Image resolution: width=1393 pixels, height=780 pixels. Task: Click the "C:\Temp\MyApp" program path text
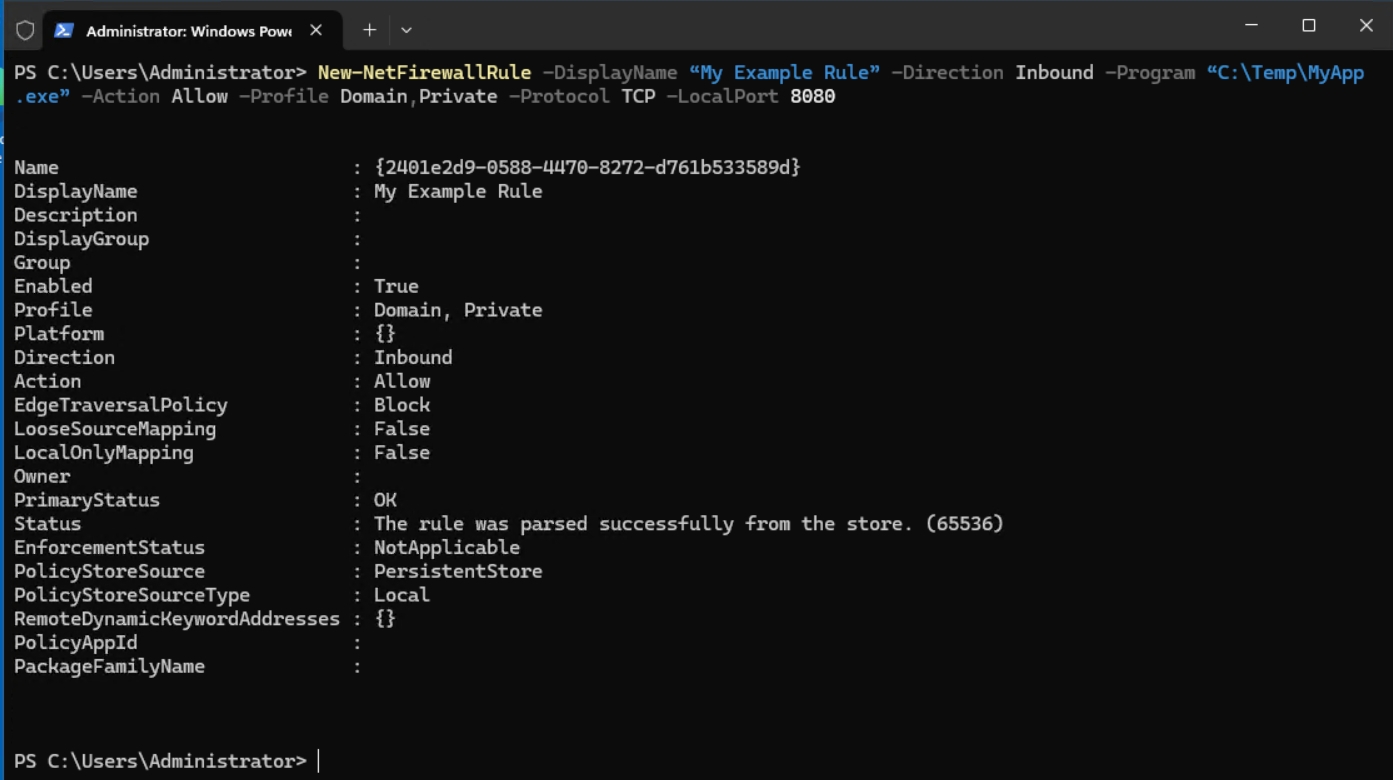point(1285,73)
